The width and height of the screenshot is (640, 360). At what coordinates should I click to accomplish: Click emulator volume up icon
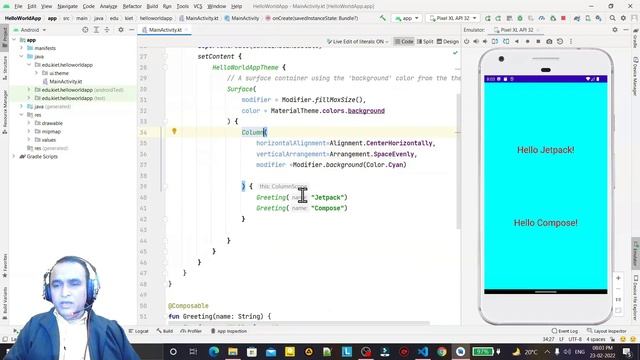476,41
